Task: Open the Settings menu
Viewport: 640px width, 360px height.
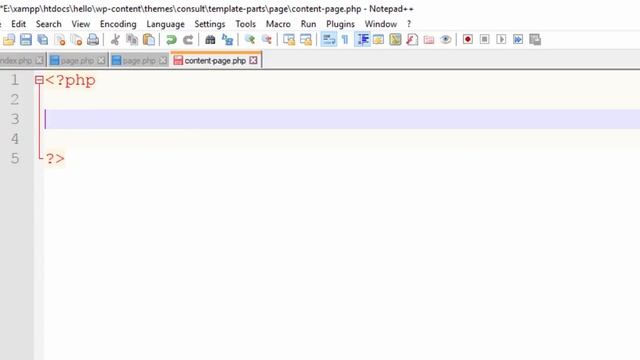Action: [x=210, y=24]
